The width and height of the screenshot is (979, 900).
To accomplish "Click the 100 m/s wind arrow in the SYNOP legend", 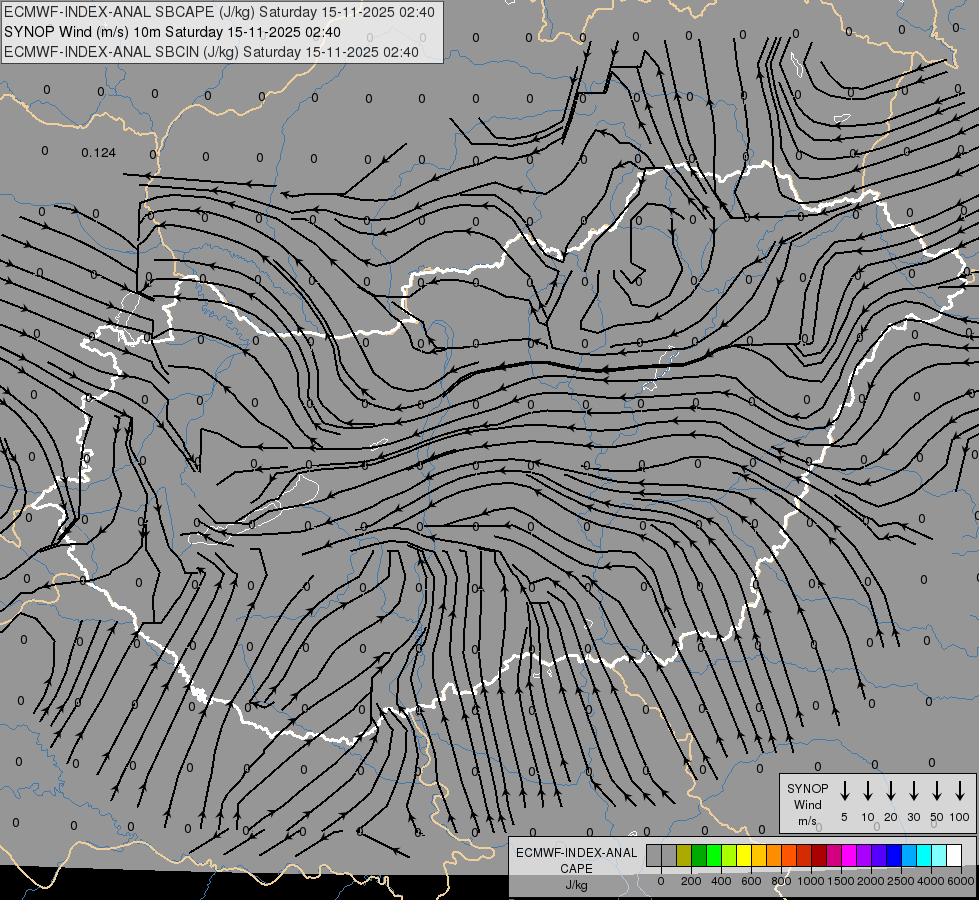I will [960, 791].
